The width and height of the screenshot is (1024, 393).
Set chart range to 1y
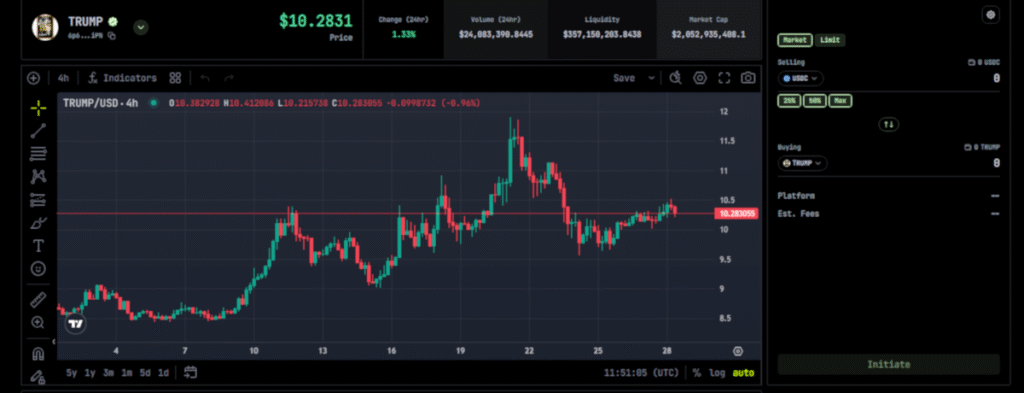coord(90,373)
